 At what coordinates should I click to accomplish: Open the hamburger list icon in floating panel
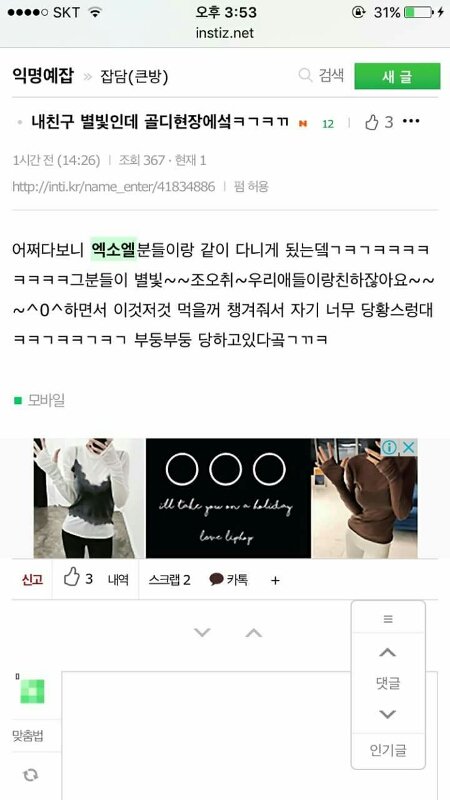pyautogui.click(x=388, y=619)
